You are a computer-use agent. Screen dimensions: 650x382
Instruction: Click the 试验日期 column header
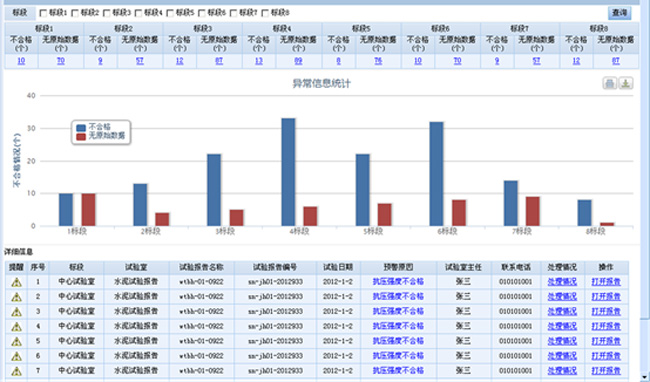coord(338,267)
